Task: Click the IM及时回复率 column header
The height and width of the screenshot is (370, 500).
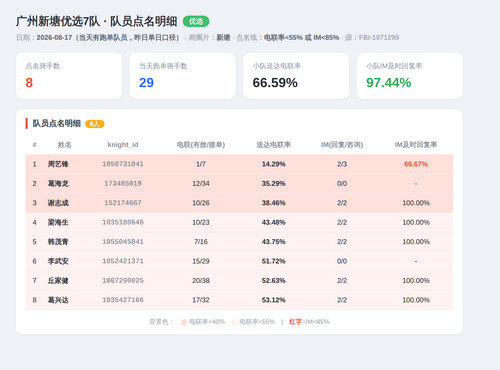Action: pos(416,145)
